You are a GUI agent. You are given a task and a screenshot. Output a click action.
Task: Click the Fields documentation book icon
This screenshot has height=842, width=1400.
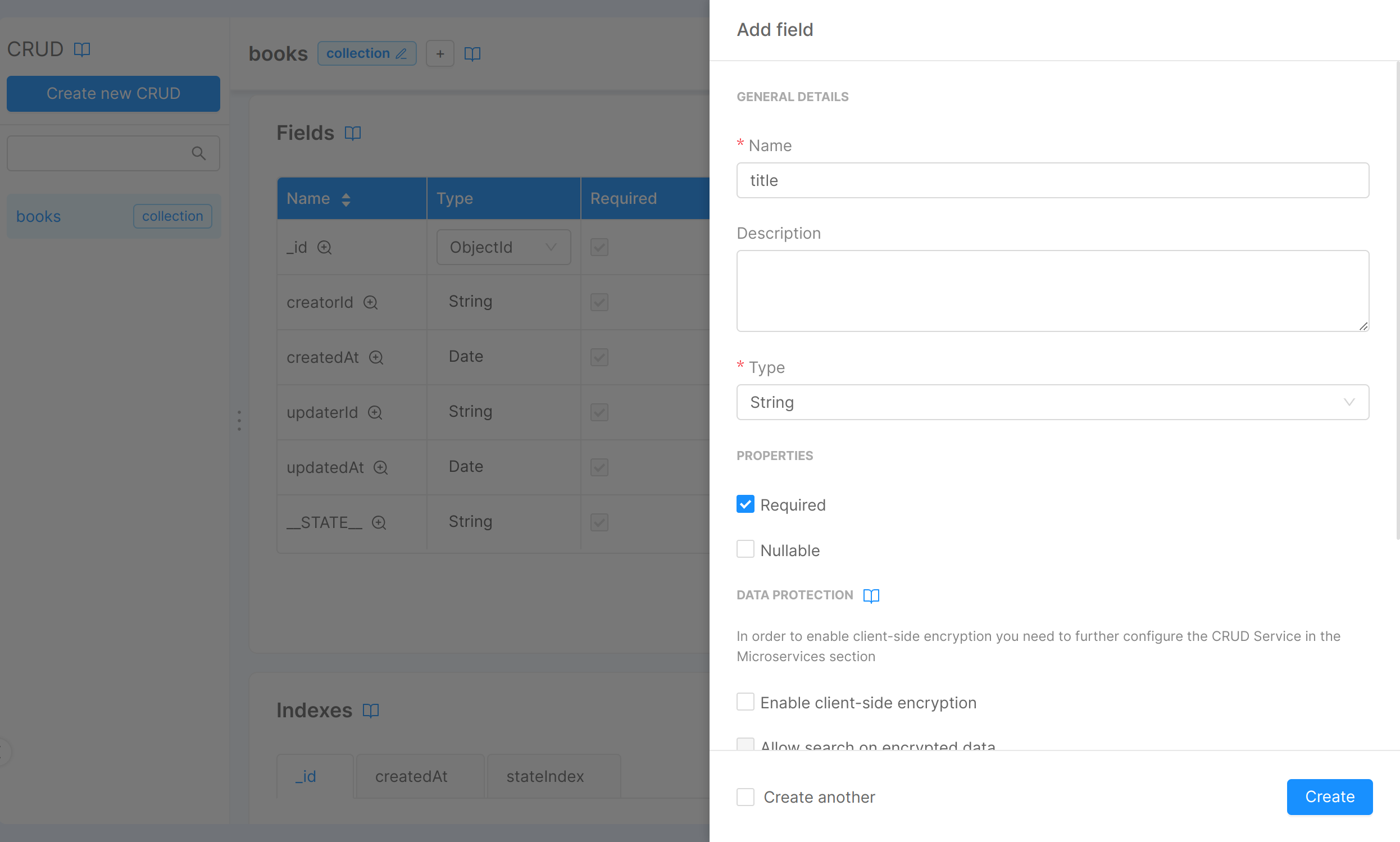(x=352, y=133)
